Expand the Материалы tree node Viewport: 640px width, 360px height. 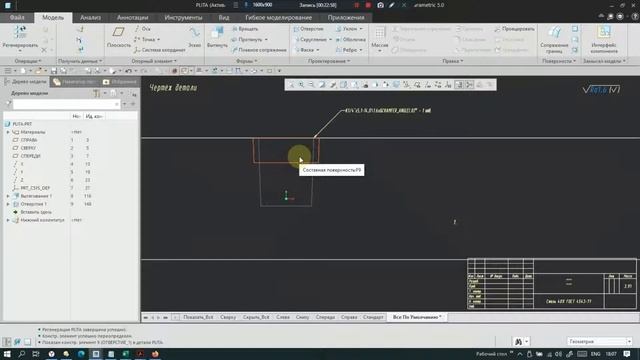[8, 132]
